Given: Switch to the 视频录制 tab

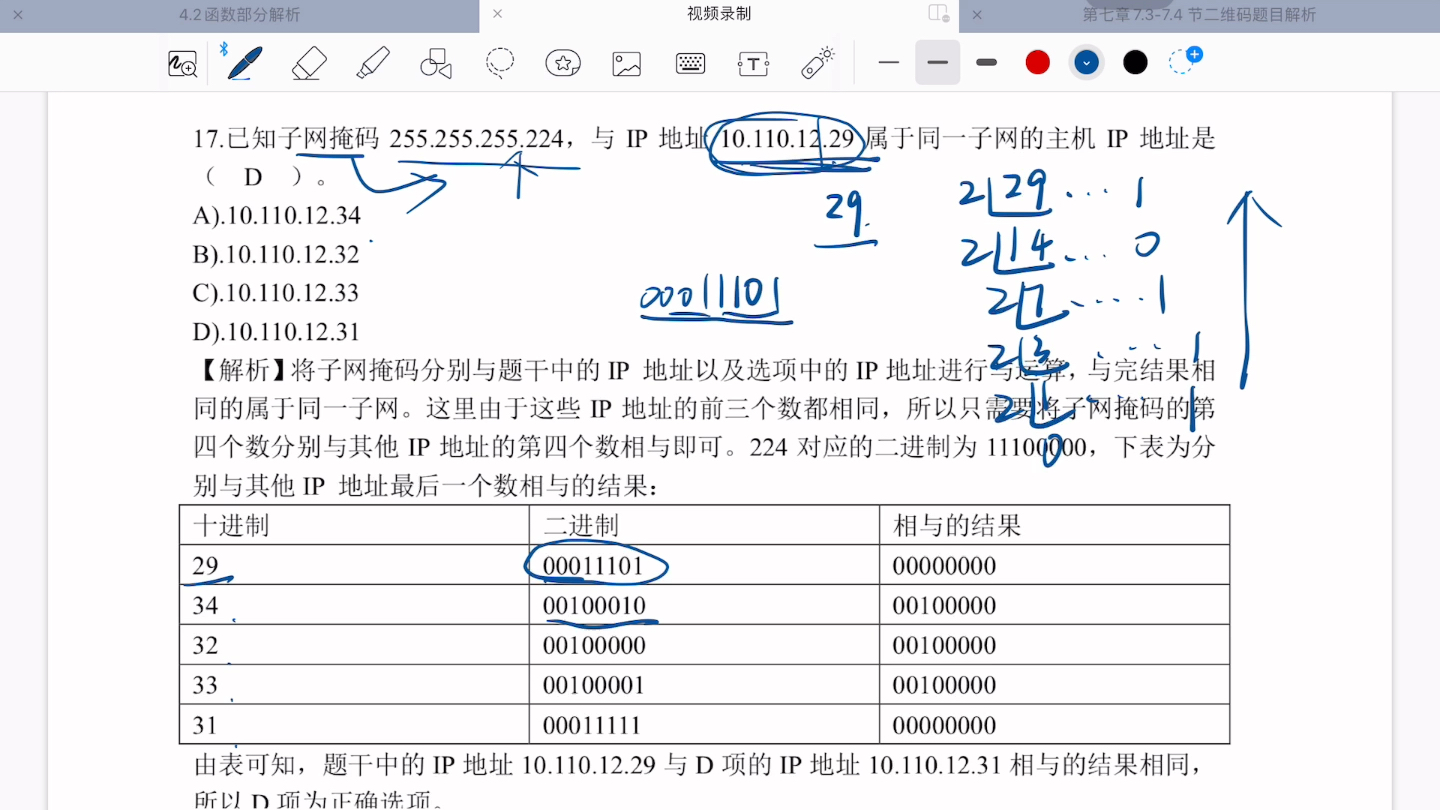Looking at the screenshot, I should coord(719,13).
